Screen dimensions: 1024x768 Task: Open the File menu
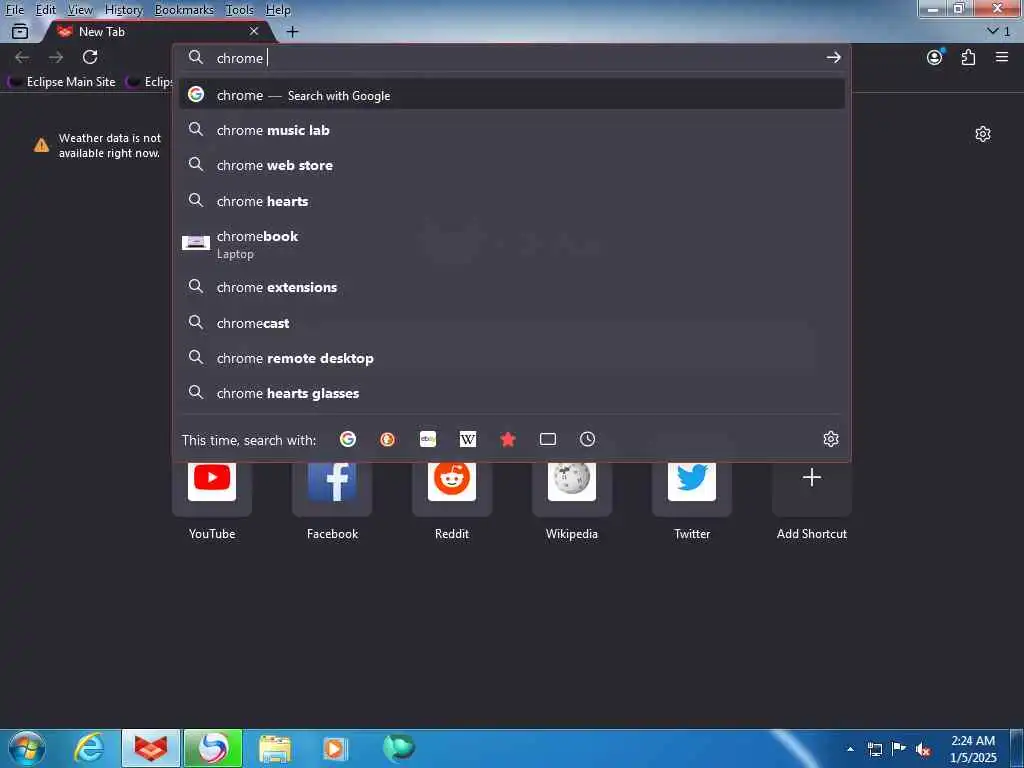(x=14, y=10)
